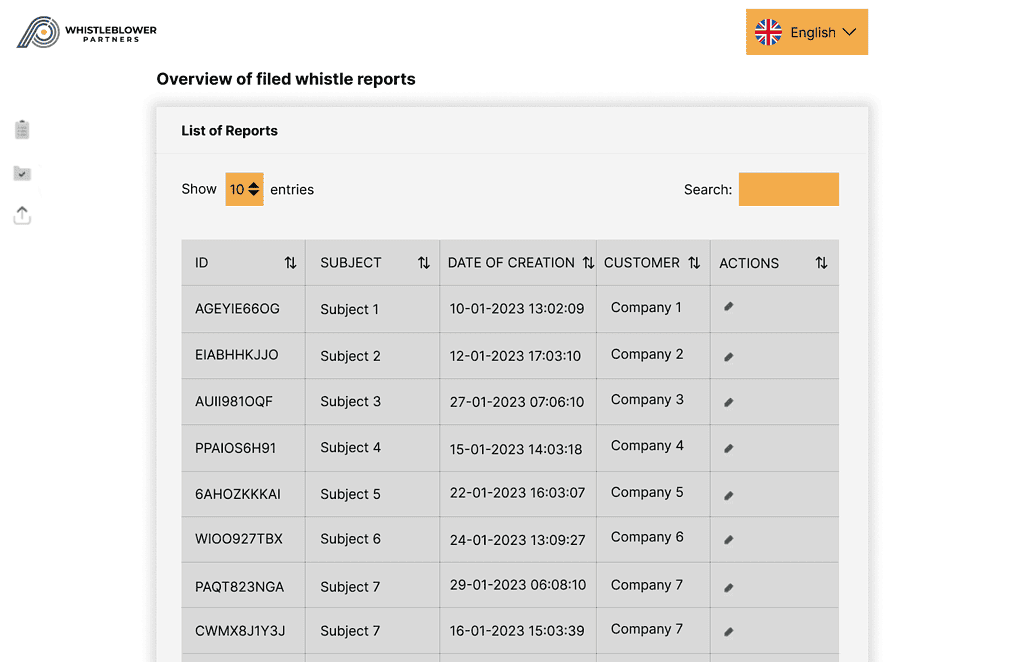The width and height of the screenshot is (1024, 662).
Task: Select report ID AUII981OQF
Action: point(234,402)
